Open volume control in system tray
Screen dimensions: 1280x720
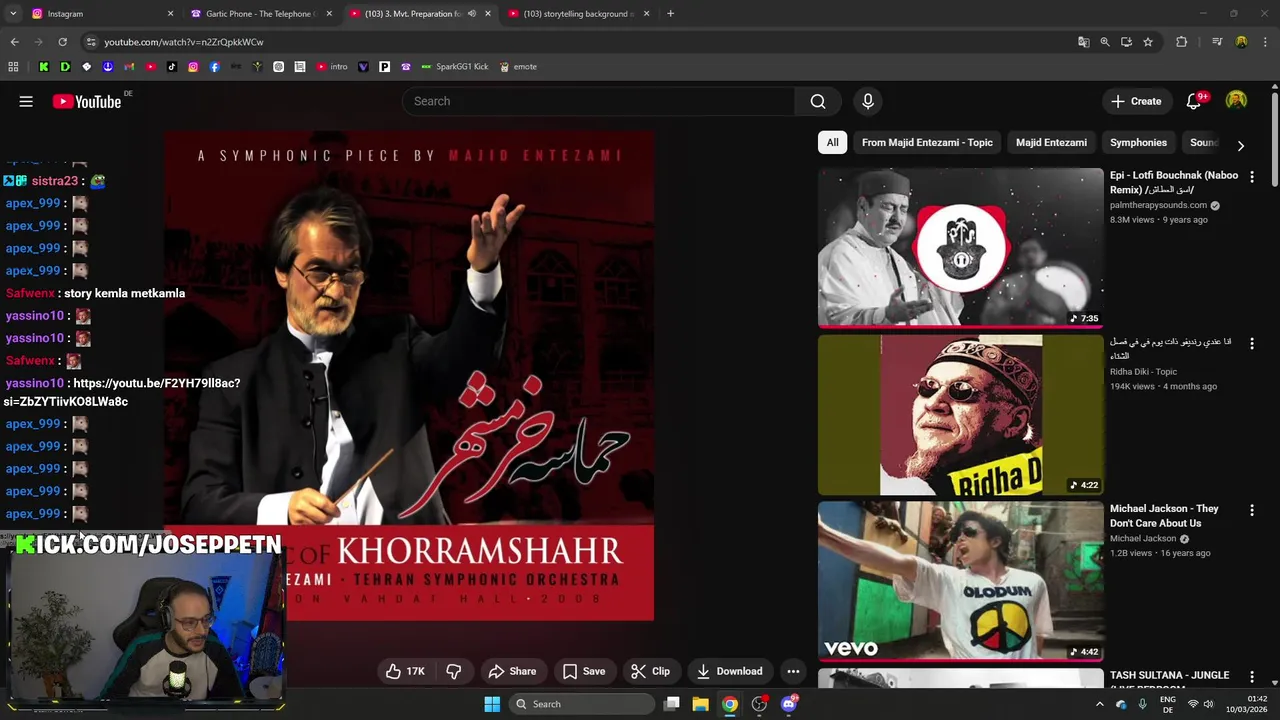click(x=1208, y=704)
